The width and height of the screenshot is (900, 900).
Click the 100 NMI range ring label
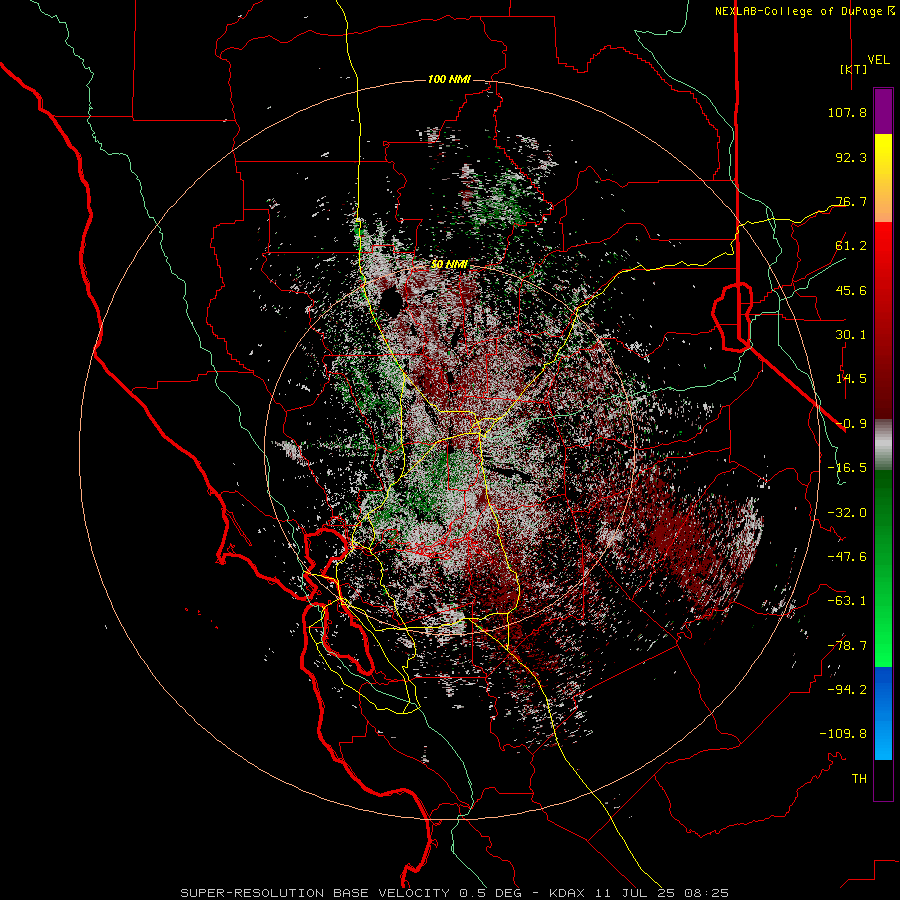(449, 79)
